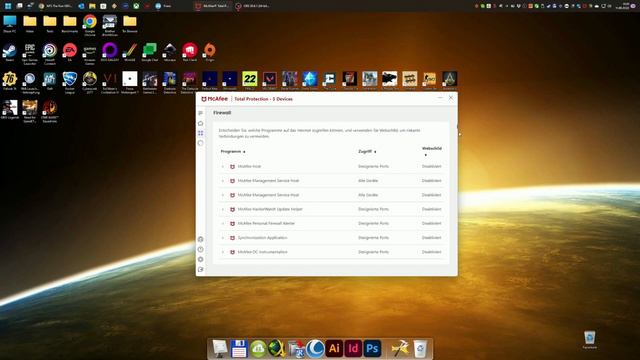Open Xbox app from taskbar
Screen dimensions: 640x360
136,6
